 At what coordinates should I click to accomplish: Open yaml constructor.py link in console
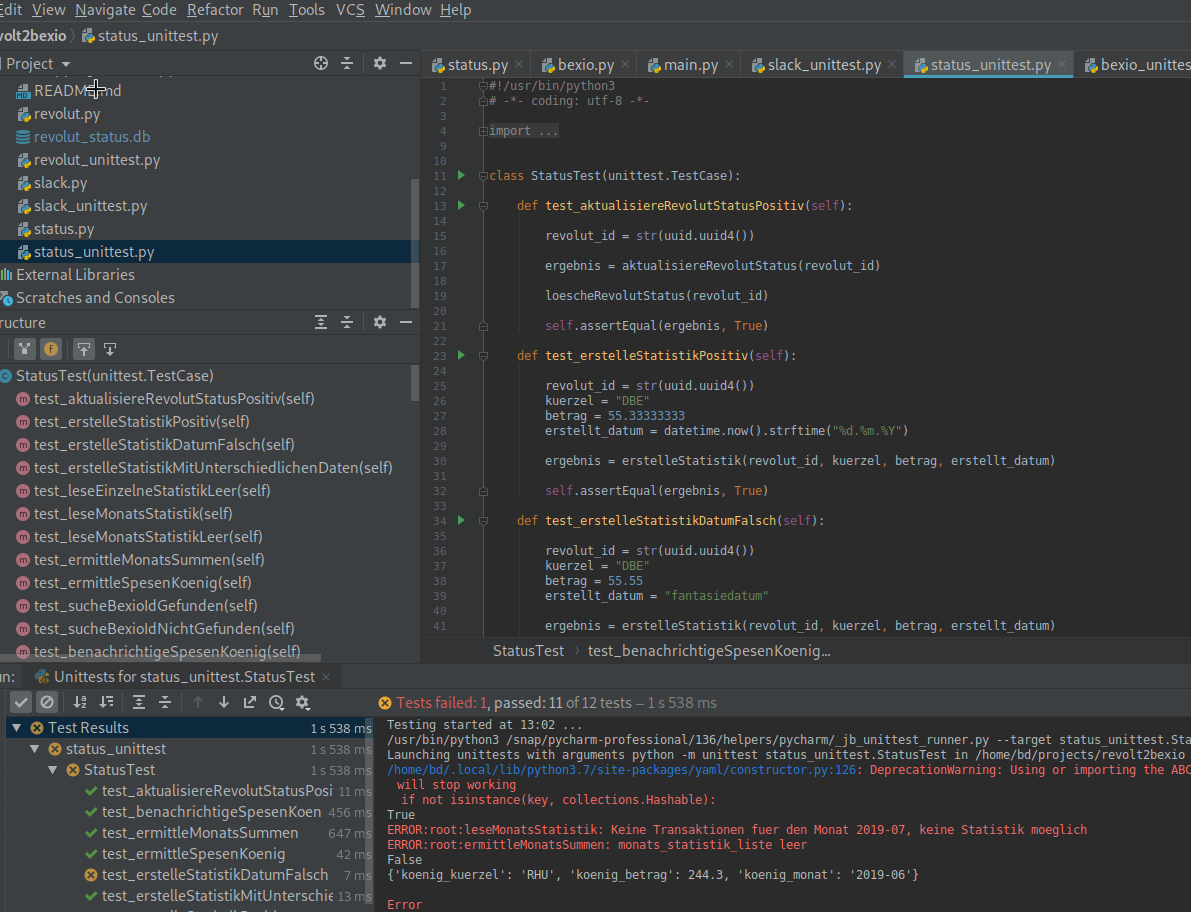click(x=621, y=770)
